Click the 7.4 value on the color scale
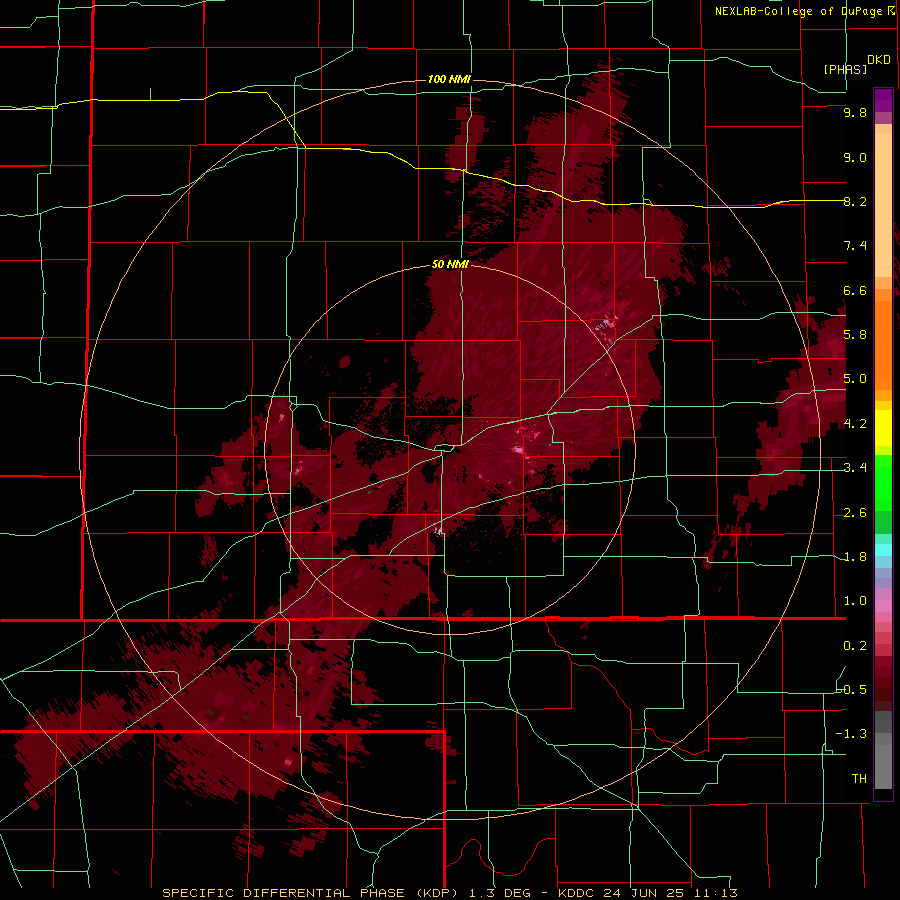The image size is (900, 900). coord(855,246)
